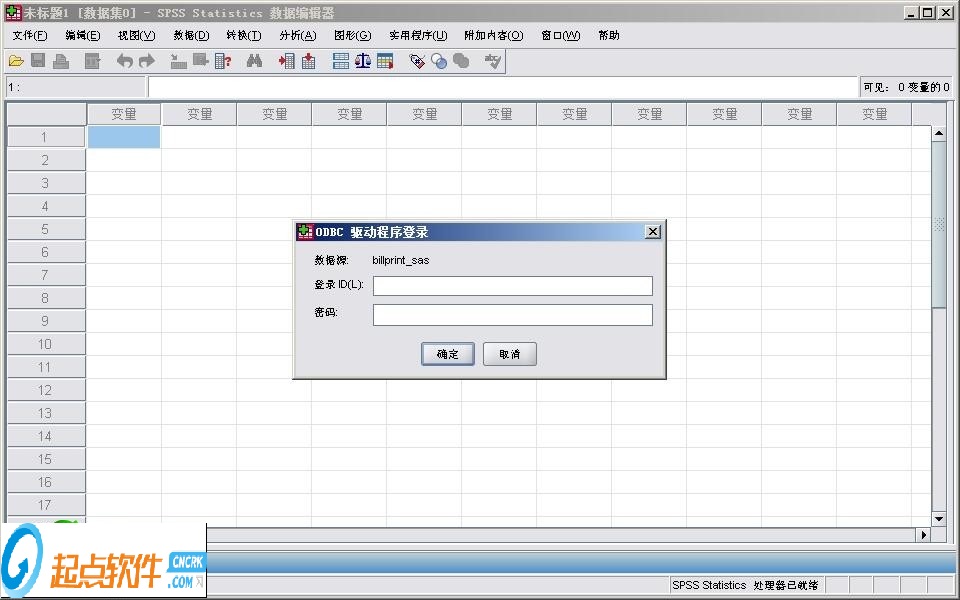
Task: Open the 转换(T) menu
Action: click(x=244, y=36)
